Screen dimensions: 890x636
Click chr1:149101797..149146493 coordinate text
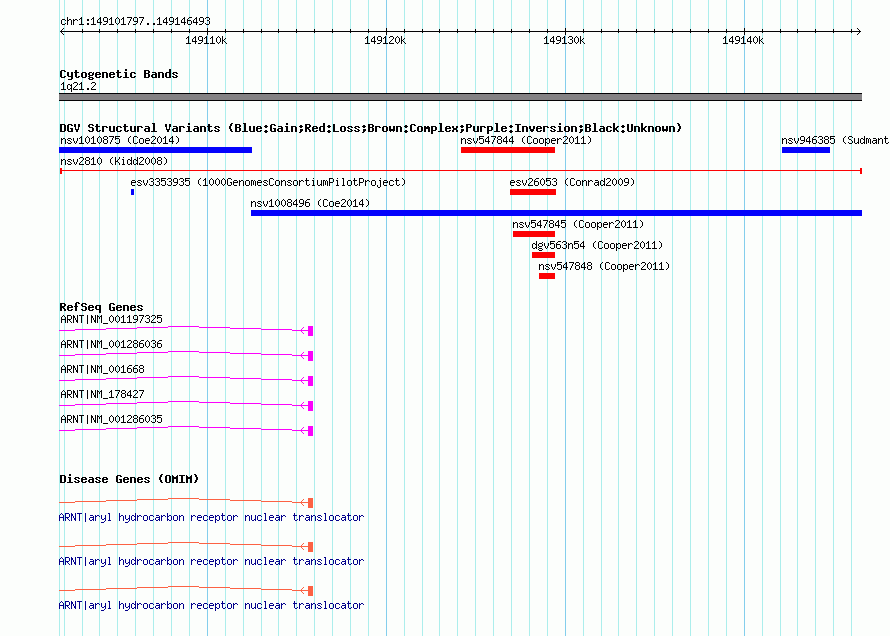click(x=135, y=22)
